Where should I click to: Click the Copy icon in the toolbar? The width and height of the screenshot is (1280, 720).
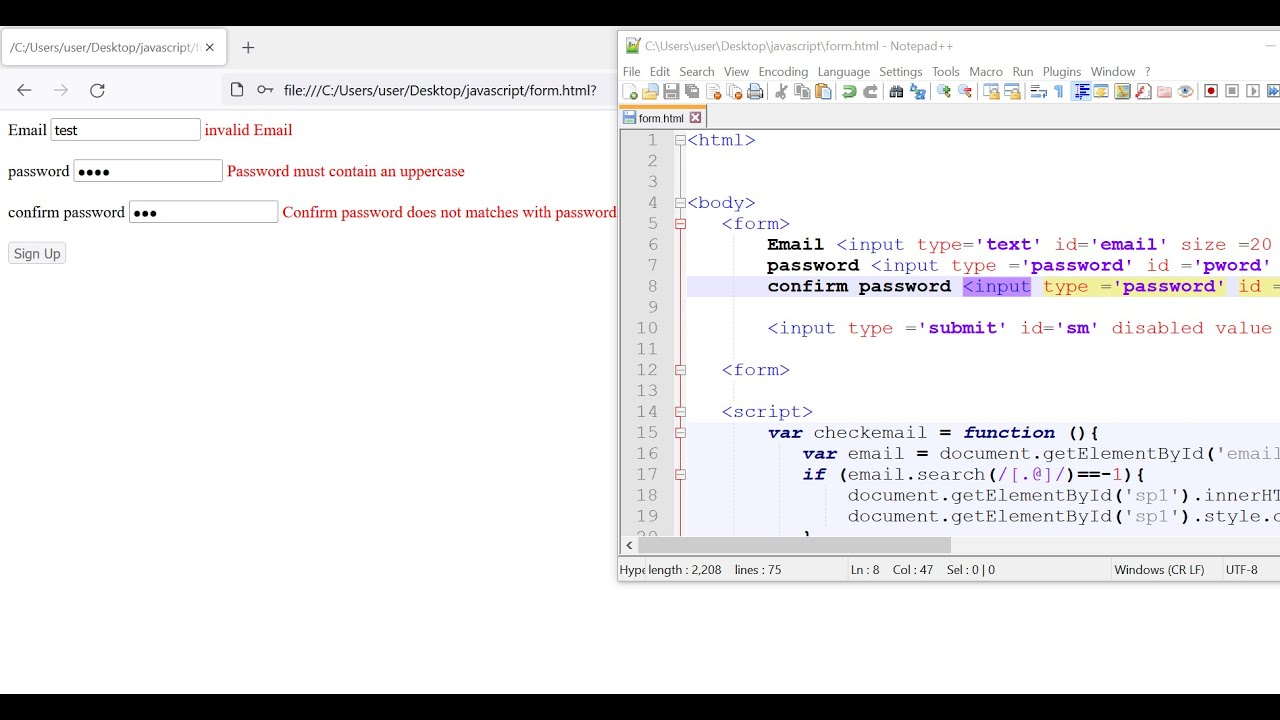pos(802,91)
